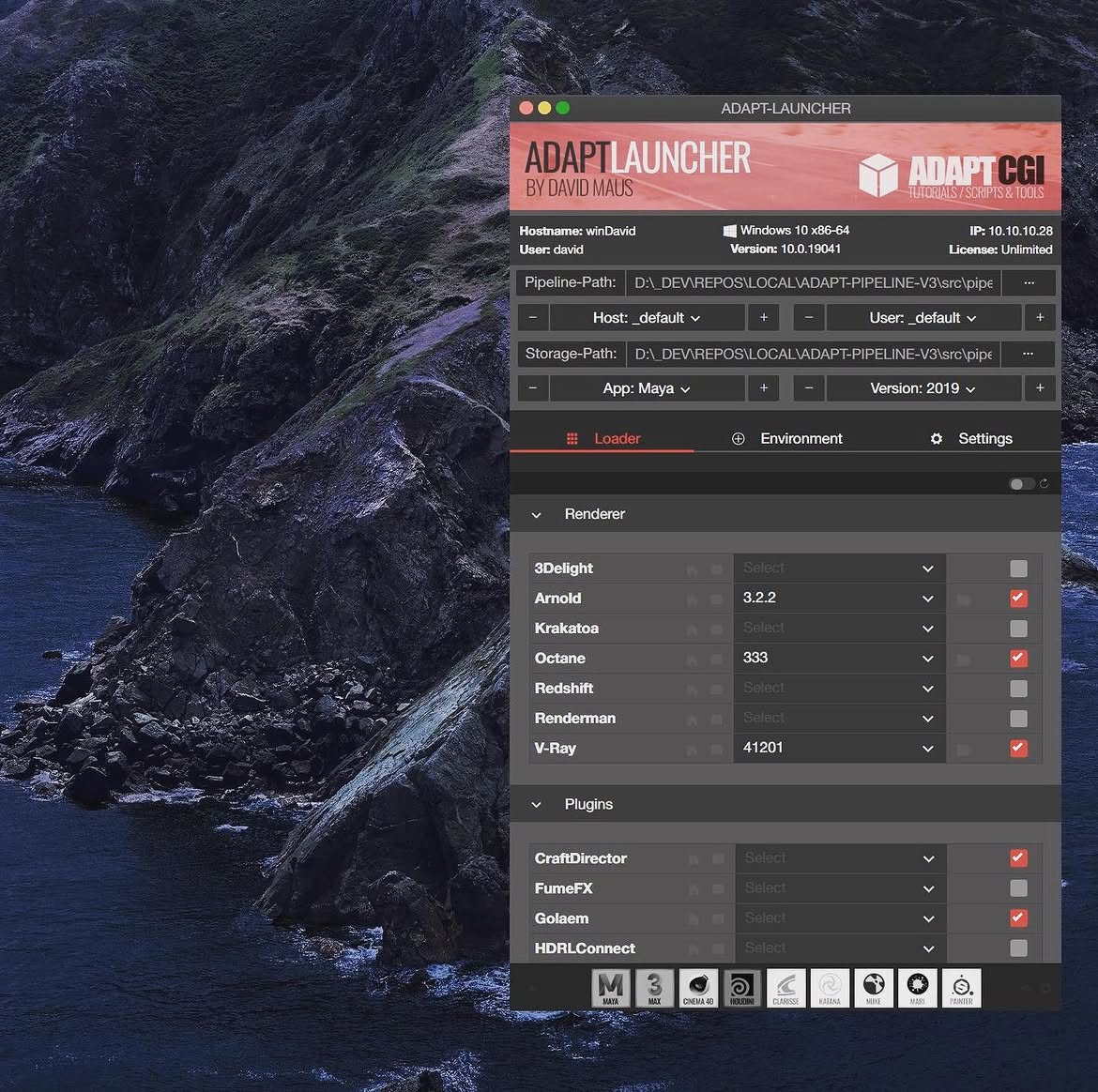Open the Redshift version Select dropdown
Viewport: 1098px width, 1092px height.
tap(839, 689)
